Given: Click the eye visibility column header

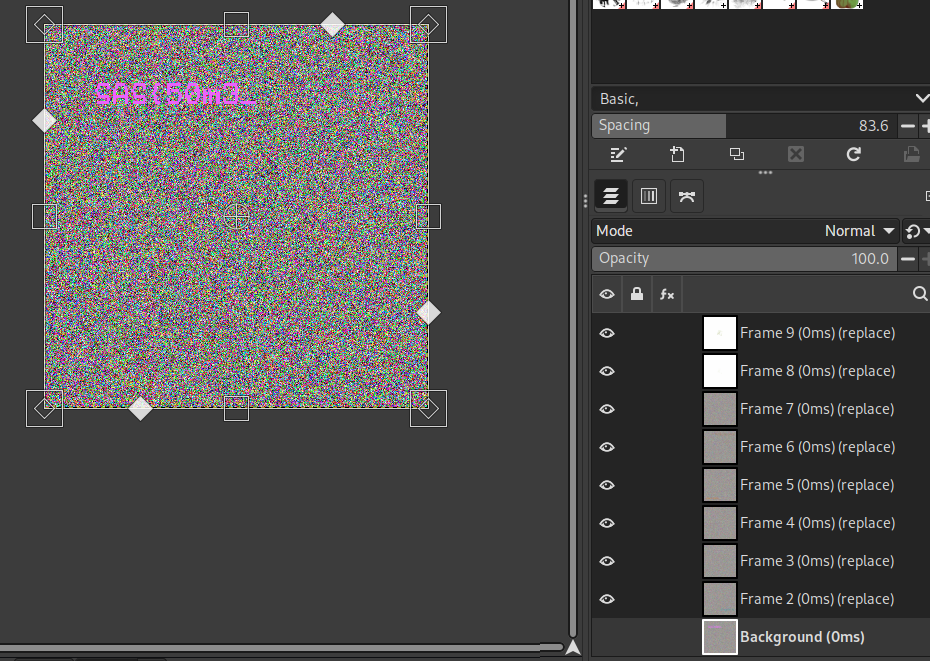Looking at the screenshot, I should click(607, 294).
